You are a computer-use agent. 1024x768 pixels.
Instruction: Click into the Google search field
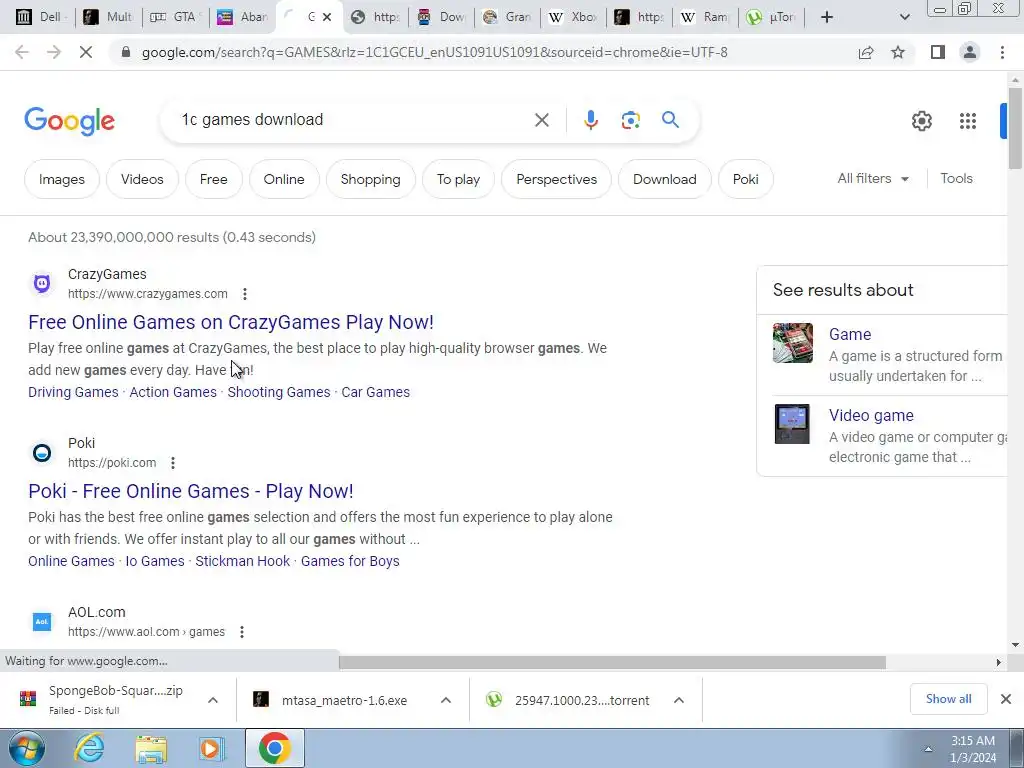click(x=353, y=120)
